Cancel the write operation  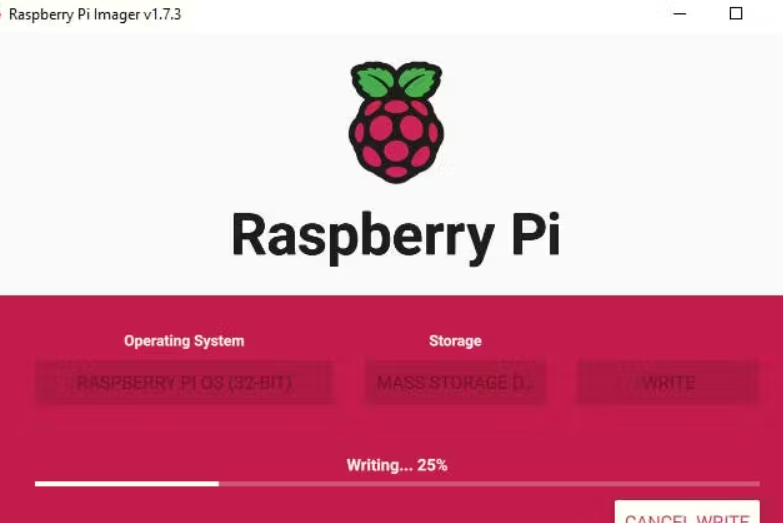click(x=687, y=513)
